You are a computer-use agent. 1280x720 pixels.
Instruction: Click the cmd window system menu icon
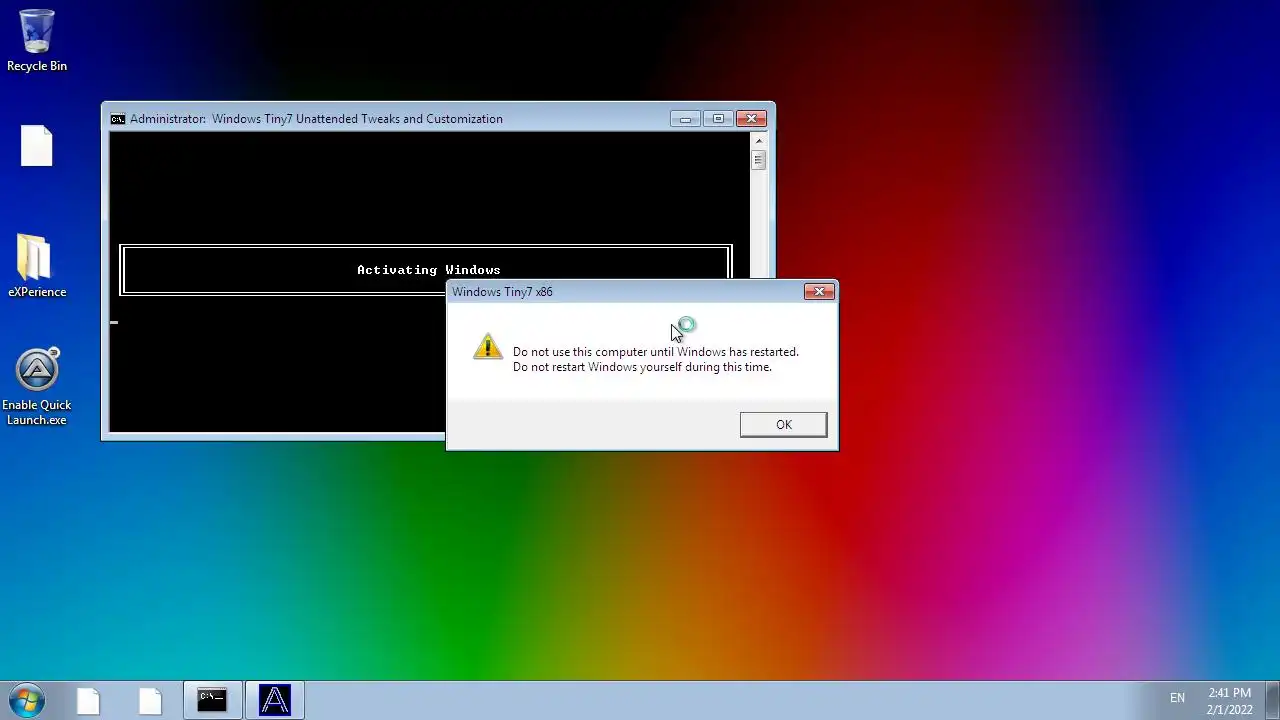point(118,119)
